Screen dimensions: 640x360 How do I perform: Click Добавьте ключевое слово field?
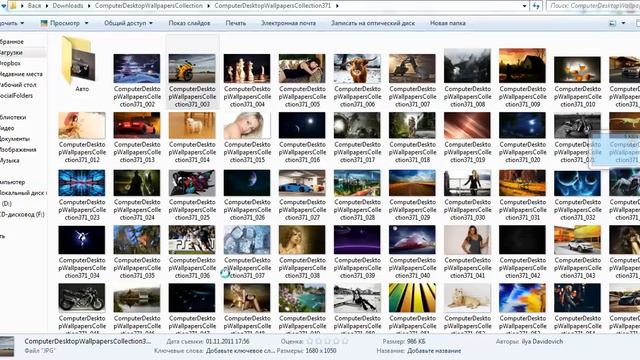tap(241, 351)
